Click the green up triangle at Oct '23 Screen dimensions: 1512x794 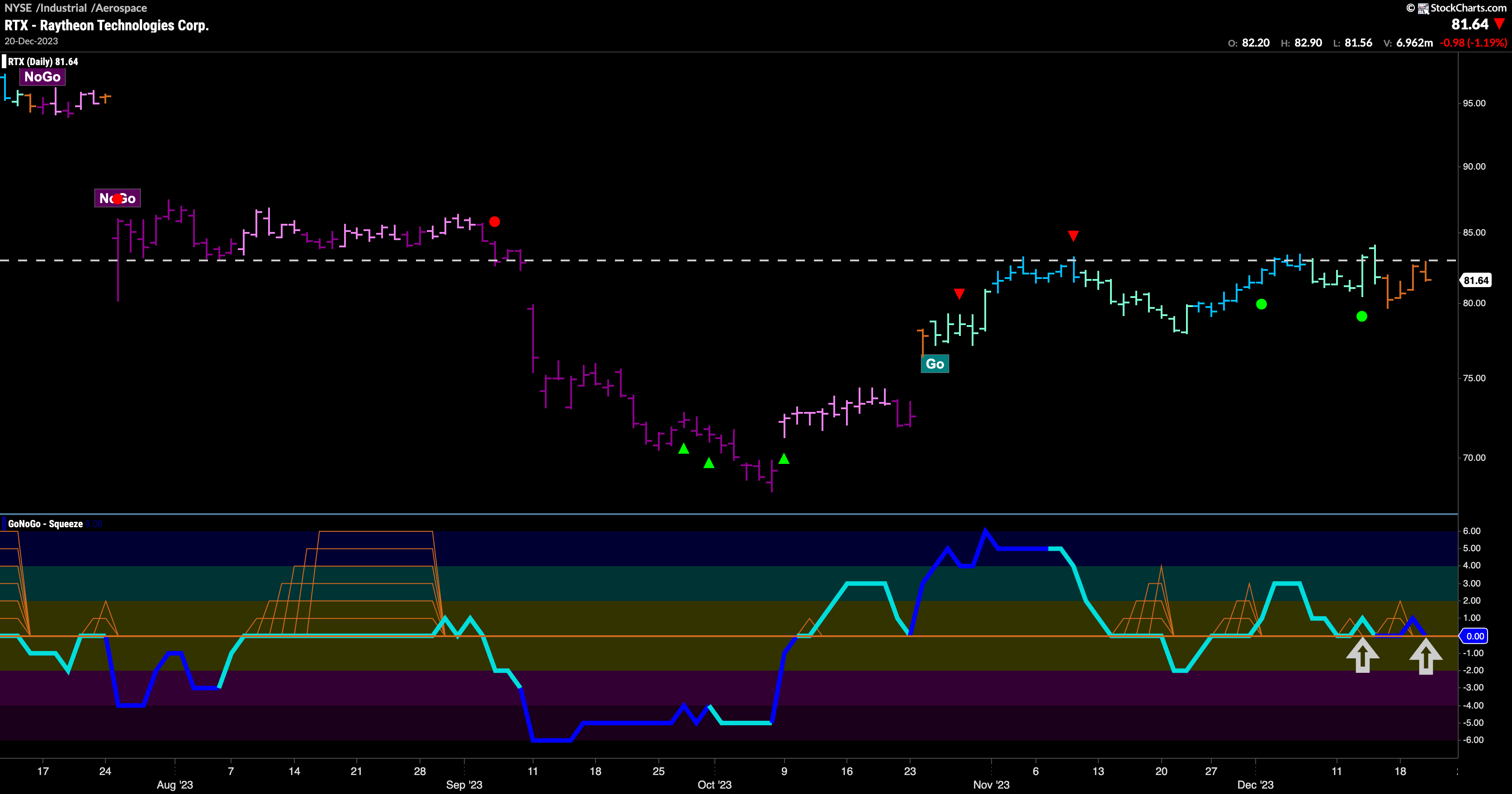709,463
